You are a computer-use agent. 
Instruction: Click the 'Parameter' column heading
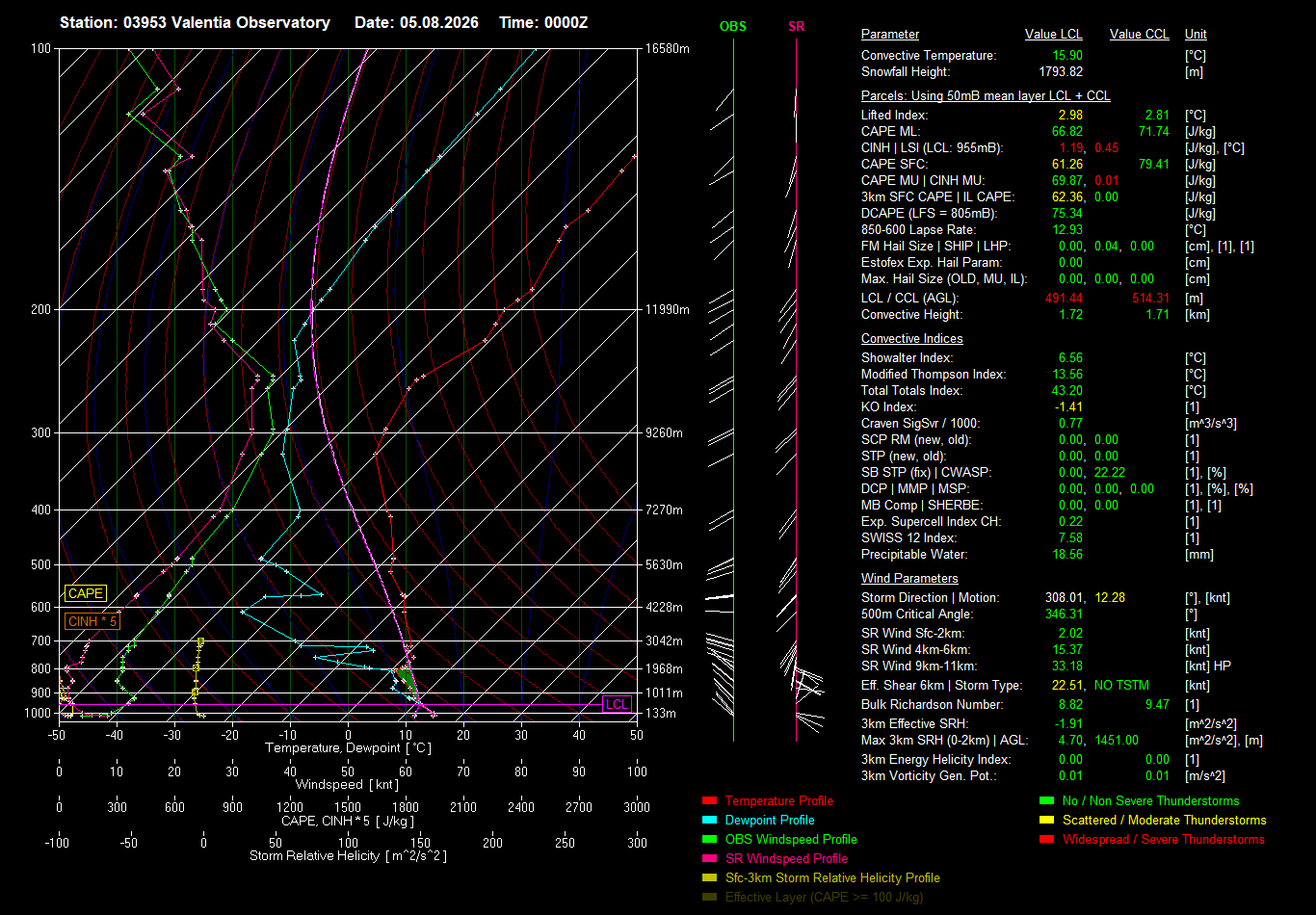click(x=890, y=35)
